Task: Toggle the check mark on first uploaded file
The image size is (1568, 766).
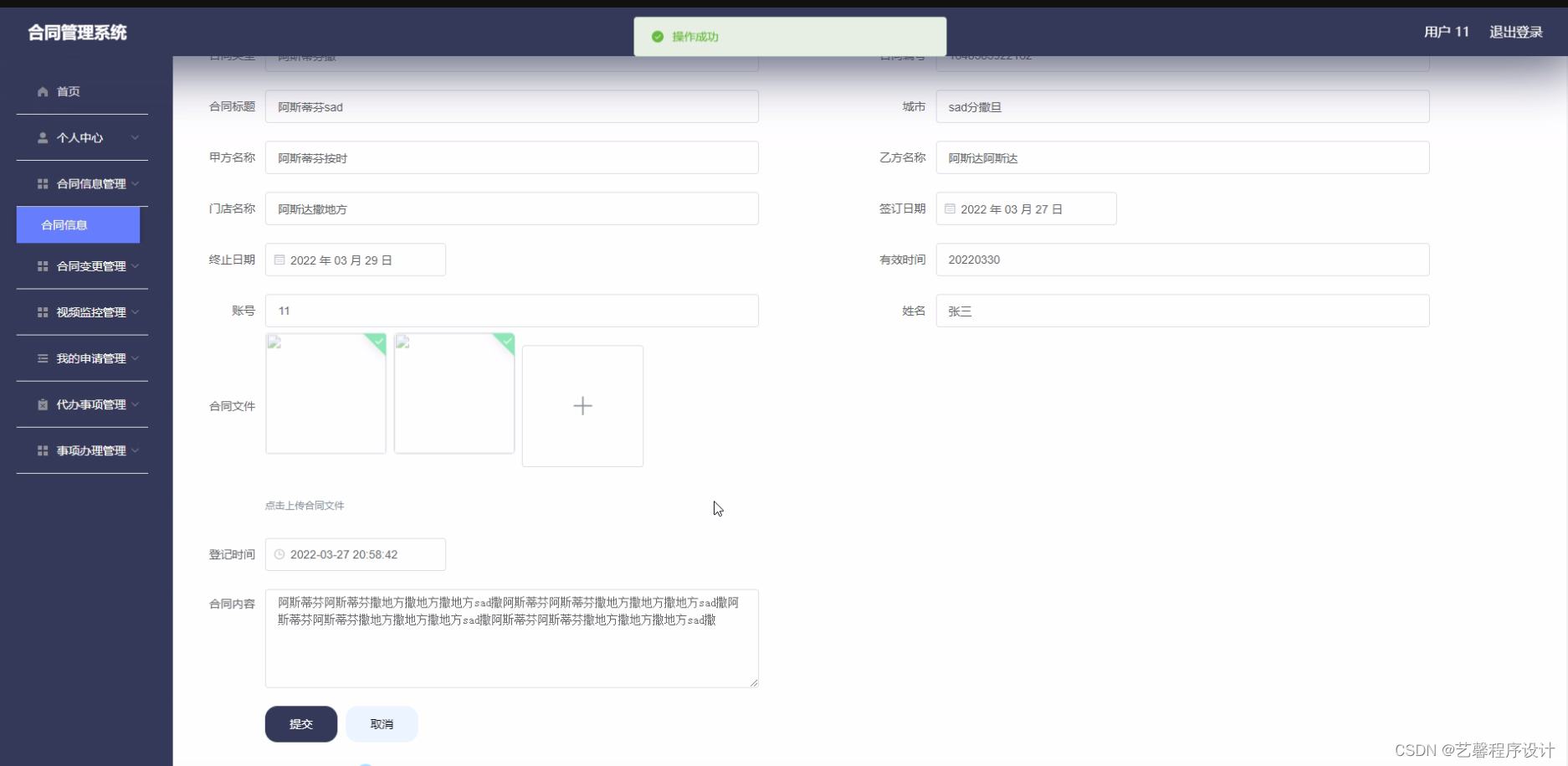Action: (x=377, y=342)
